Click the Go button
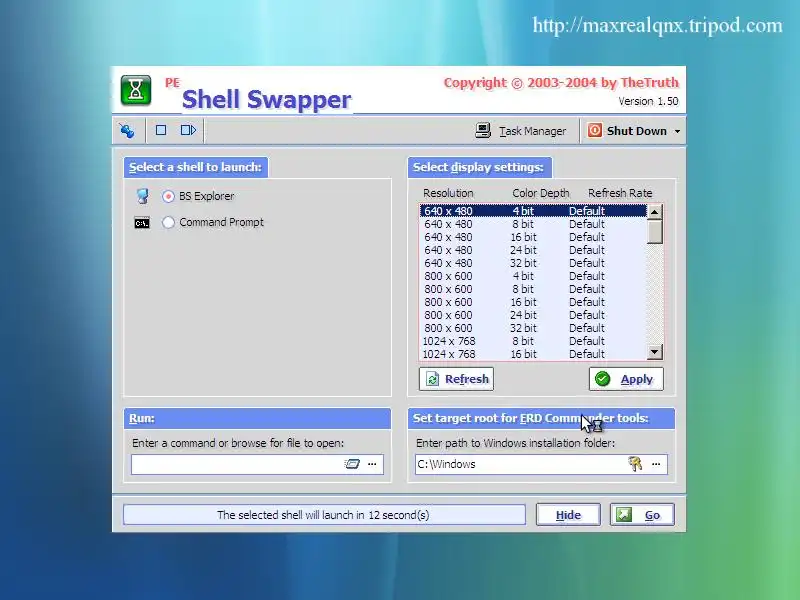This screenshot has height=600, width=800. [642, 515]
